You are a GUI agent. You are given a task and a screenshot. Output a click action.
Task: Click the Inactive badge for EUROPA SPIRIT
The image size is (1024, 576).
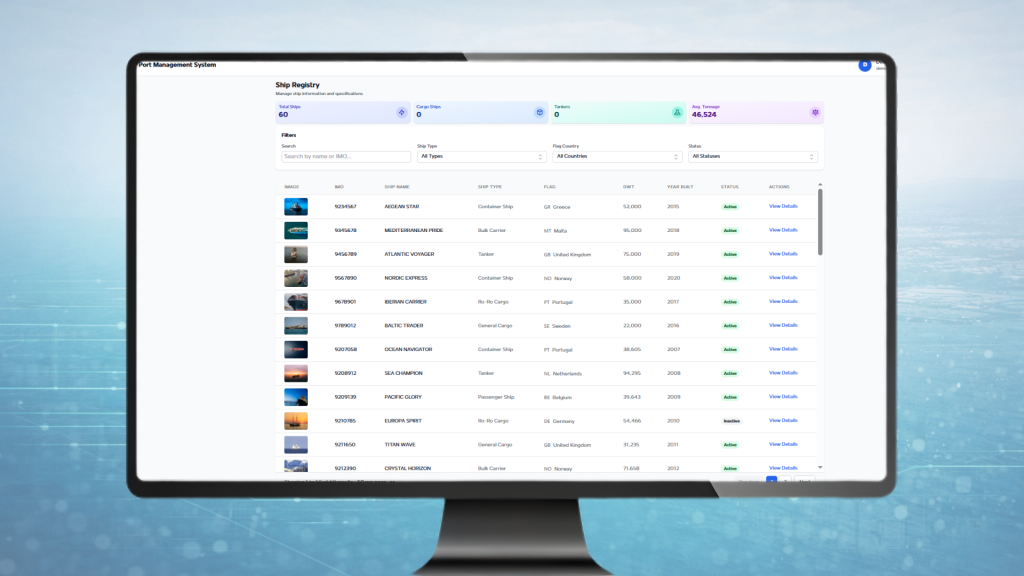coord(731,421)
